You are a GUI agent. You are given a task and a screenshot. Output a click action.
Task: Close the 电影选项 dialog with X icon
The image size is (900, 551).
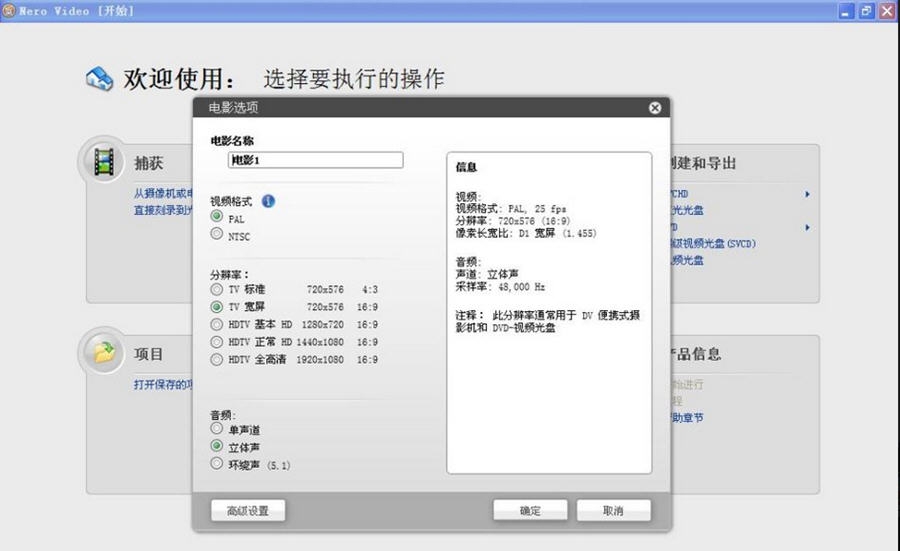(654, 108)
